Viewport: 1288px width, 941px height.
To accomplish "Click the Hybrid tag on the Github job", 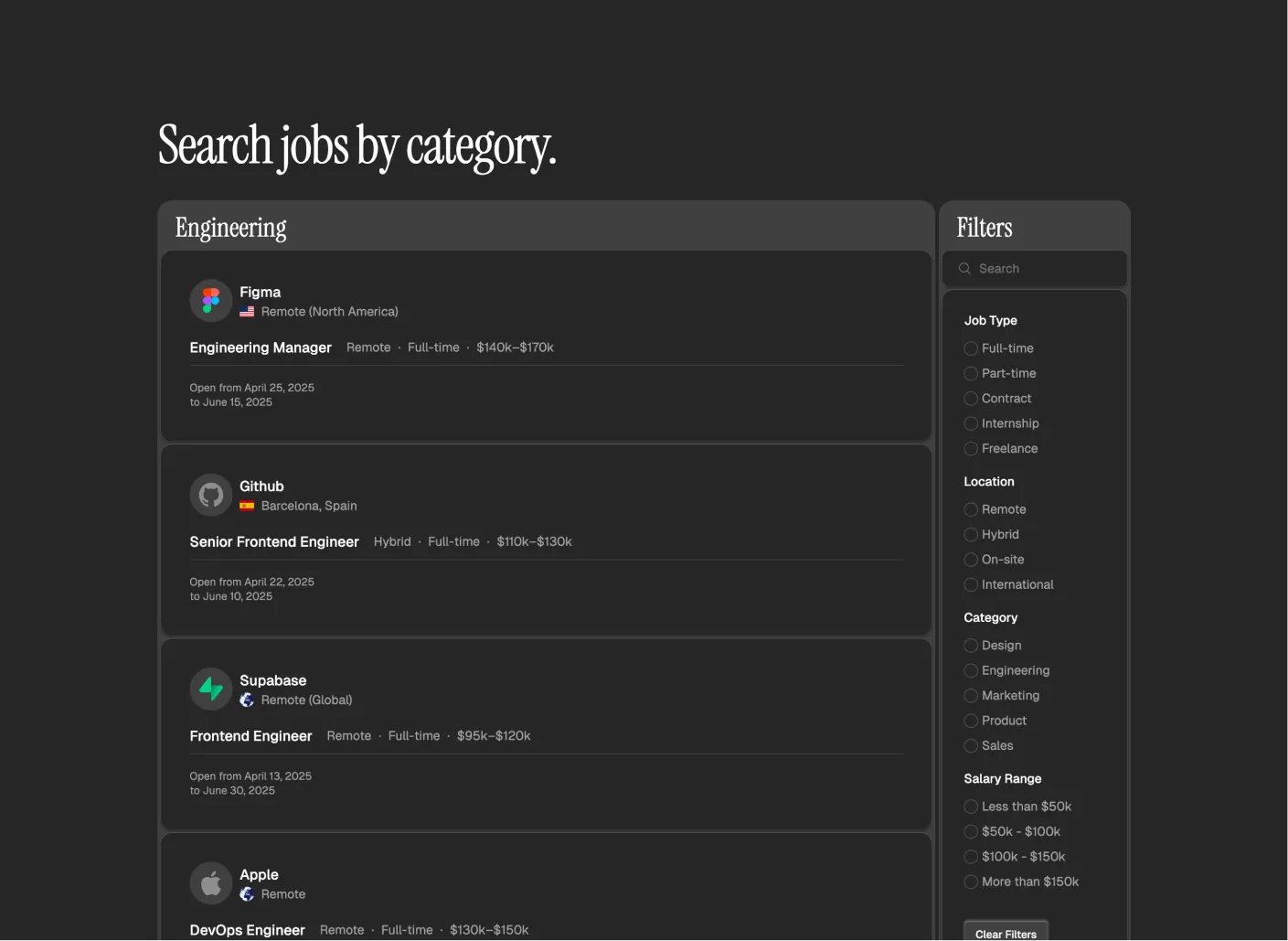I will coord(392,541).
